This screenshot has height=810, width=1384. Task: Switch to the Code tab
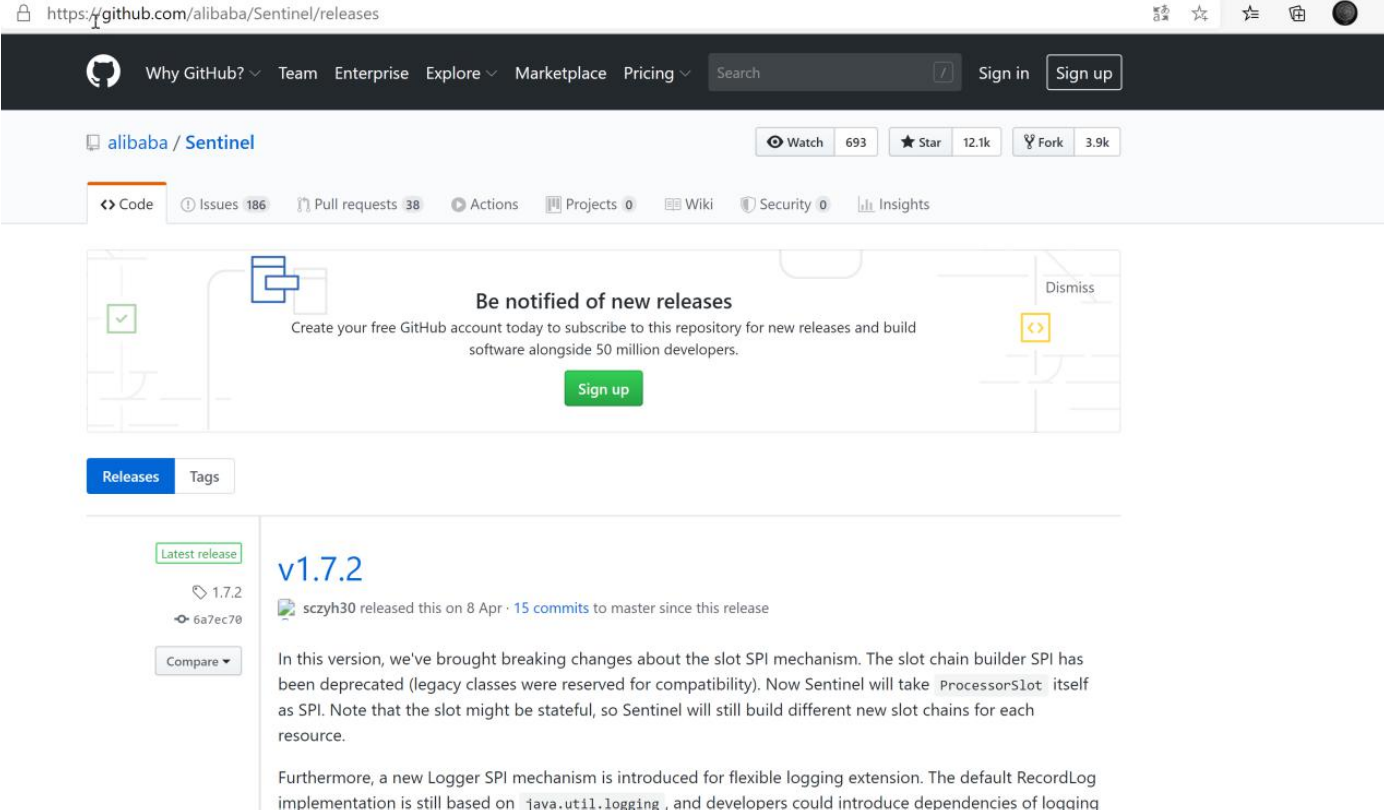(x=127, y=204)
